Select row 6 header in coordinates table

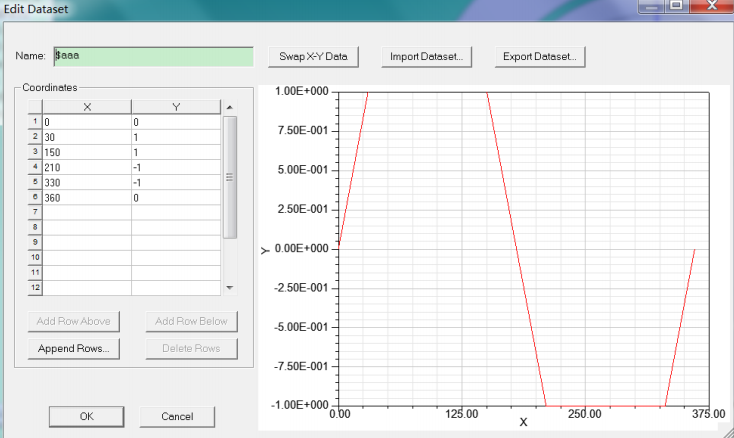coord(35,197)
